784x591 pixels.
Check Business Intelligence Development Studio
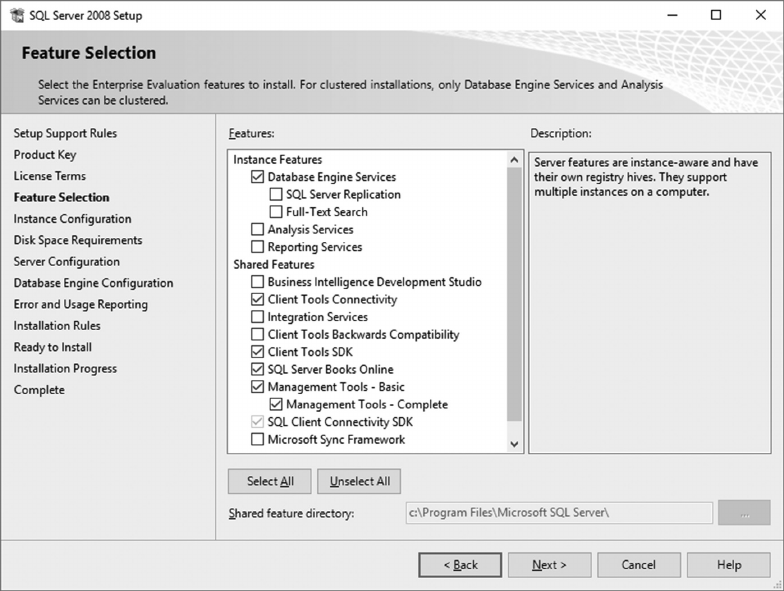pyautogui.click(x=257, y=282)
